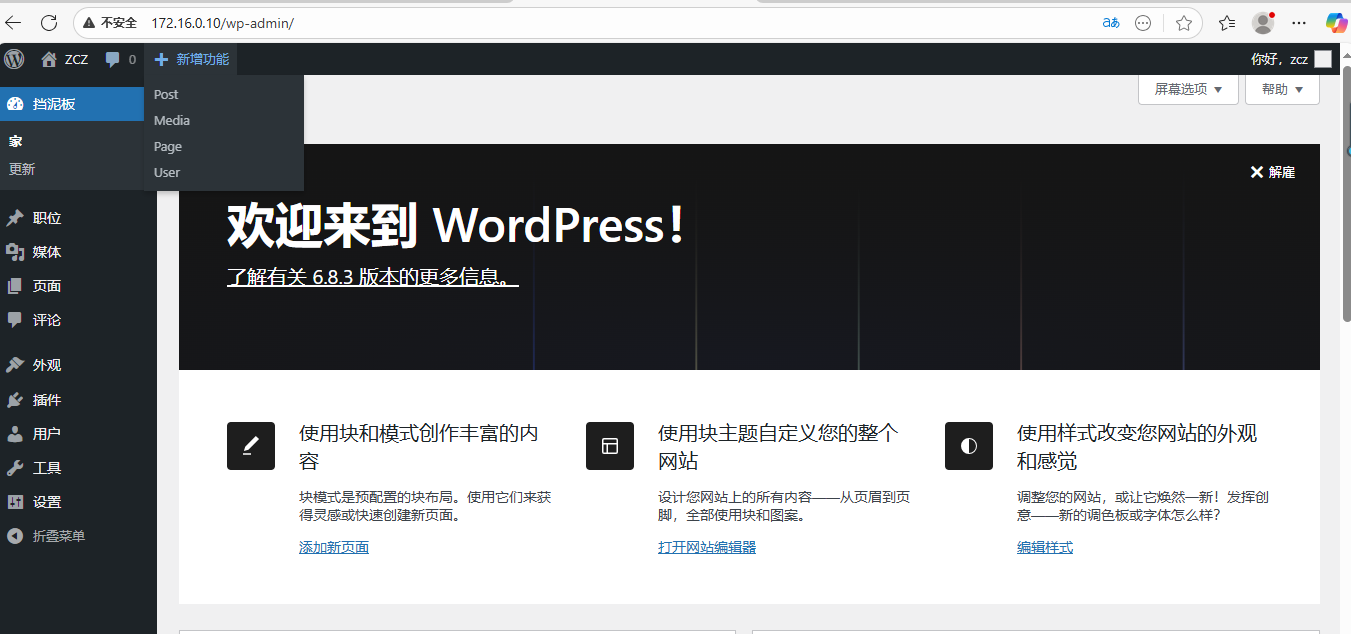The image size is (1351, 634).
Task: Click the pencil edit icon in welcome panel
Action: pos(251,446)
